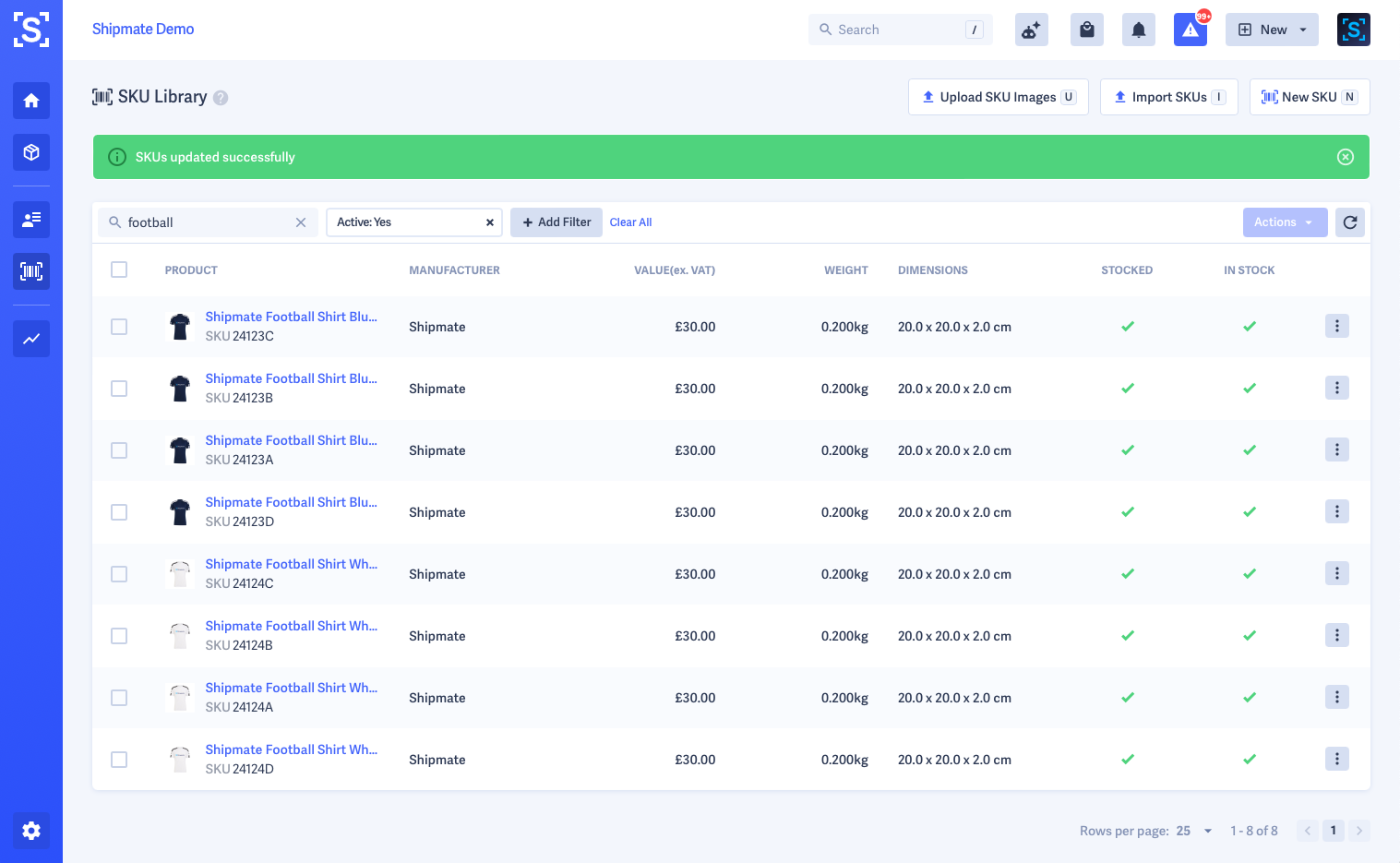This screenshot has width=1400, height=863.
Task: Remove the Active: Yes filter
Action: tap(490, 222)
